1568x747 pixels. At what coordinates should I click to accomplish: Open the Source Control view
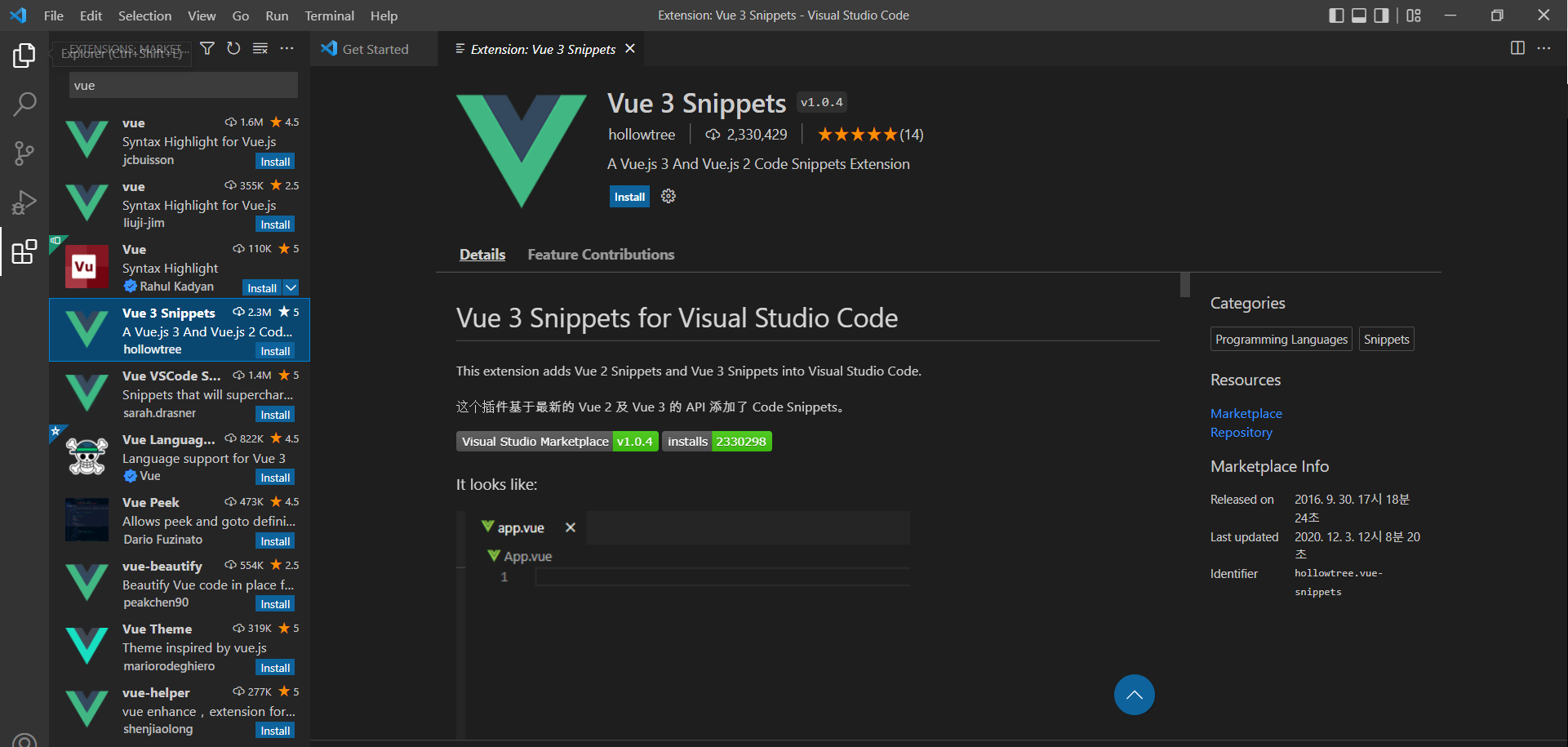tap(24, 153)
